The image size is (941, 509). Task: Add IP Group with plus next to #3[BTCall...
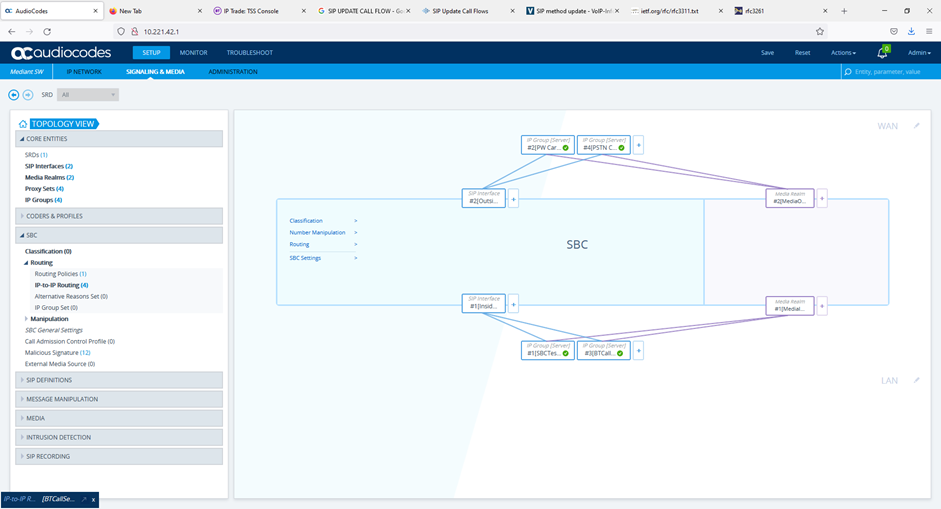coord(639,351)
